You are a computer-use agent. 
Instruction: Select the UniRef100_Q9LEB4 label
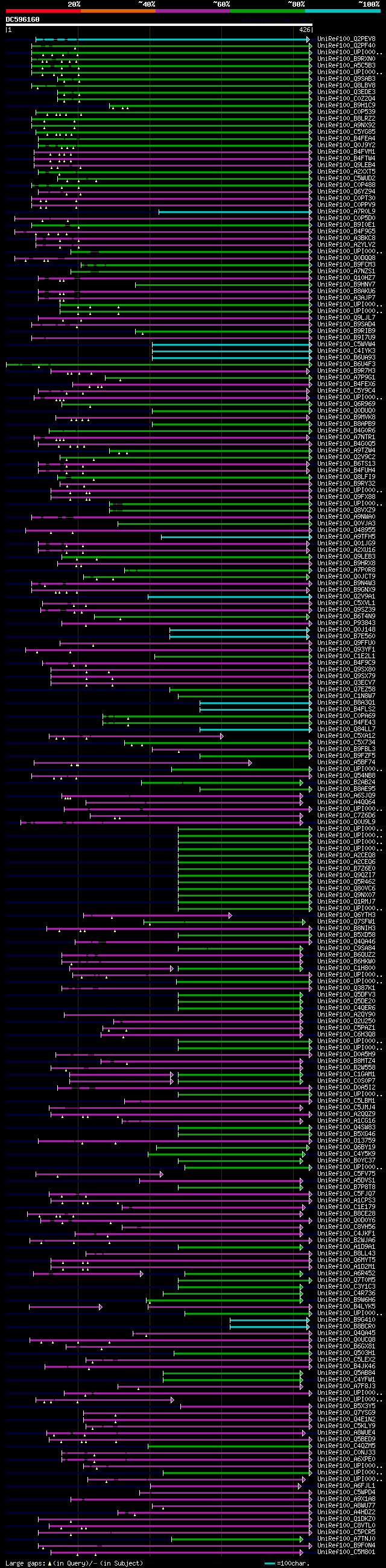(x=346, y=165)
